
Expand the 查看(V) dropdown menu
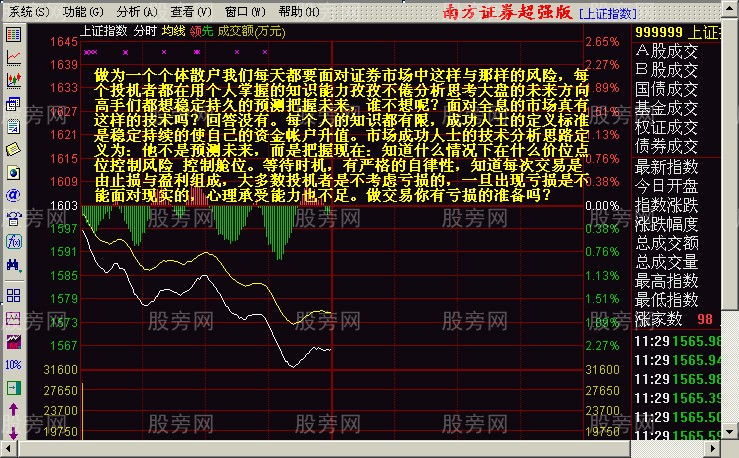click(190, 11)
